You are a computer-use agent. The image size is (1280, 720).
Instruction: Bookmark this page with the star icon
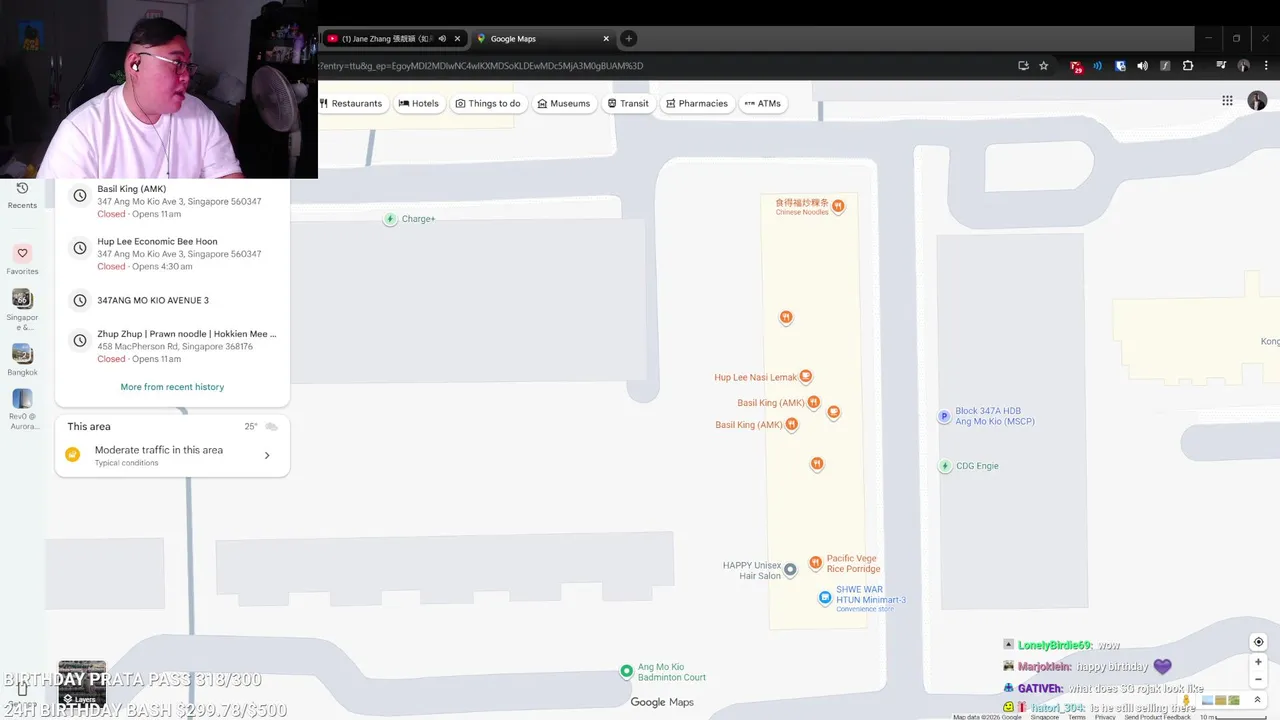[1044, 66]
